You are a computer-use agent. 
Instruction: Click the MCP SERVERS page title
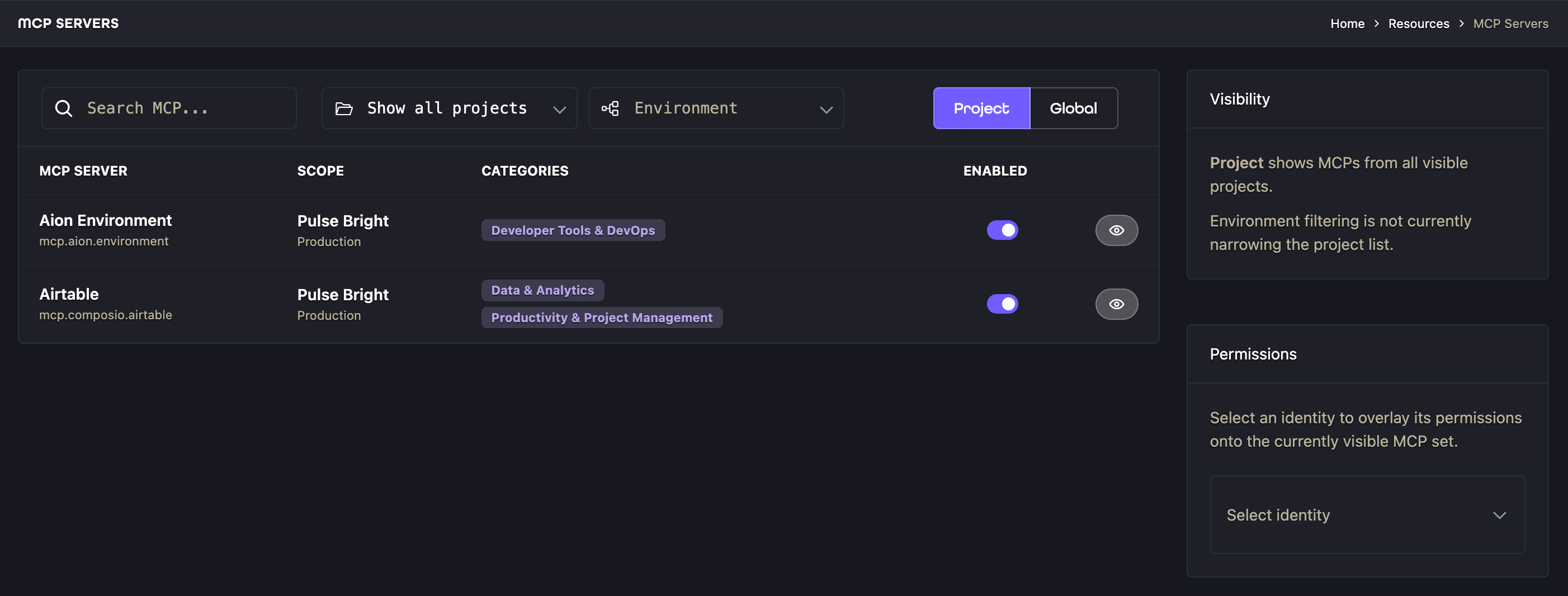pyautogui.click(x=68, y=23)
